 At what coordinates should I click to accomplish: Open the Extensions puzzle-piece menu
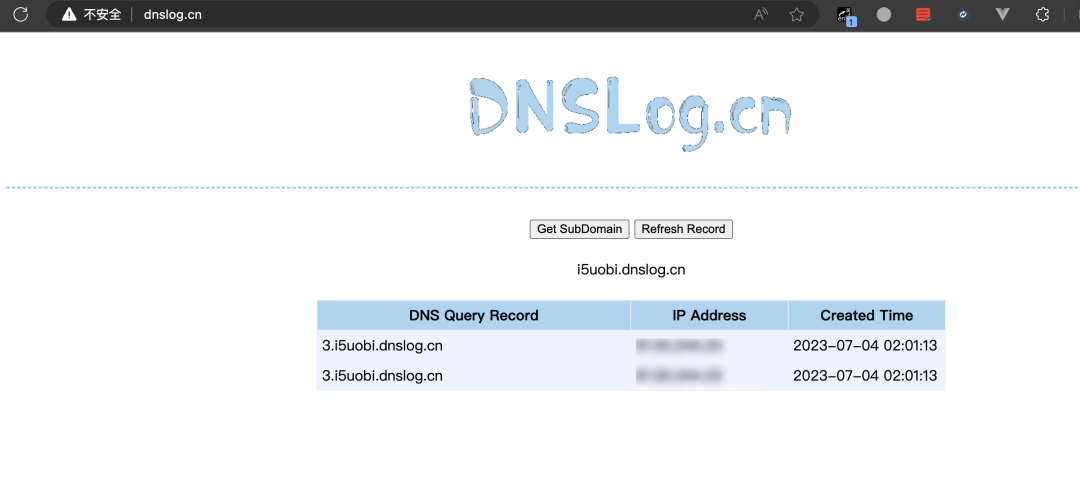click(1043, 14)
